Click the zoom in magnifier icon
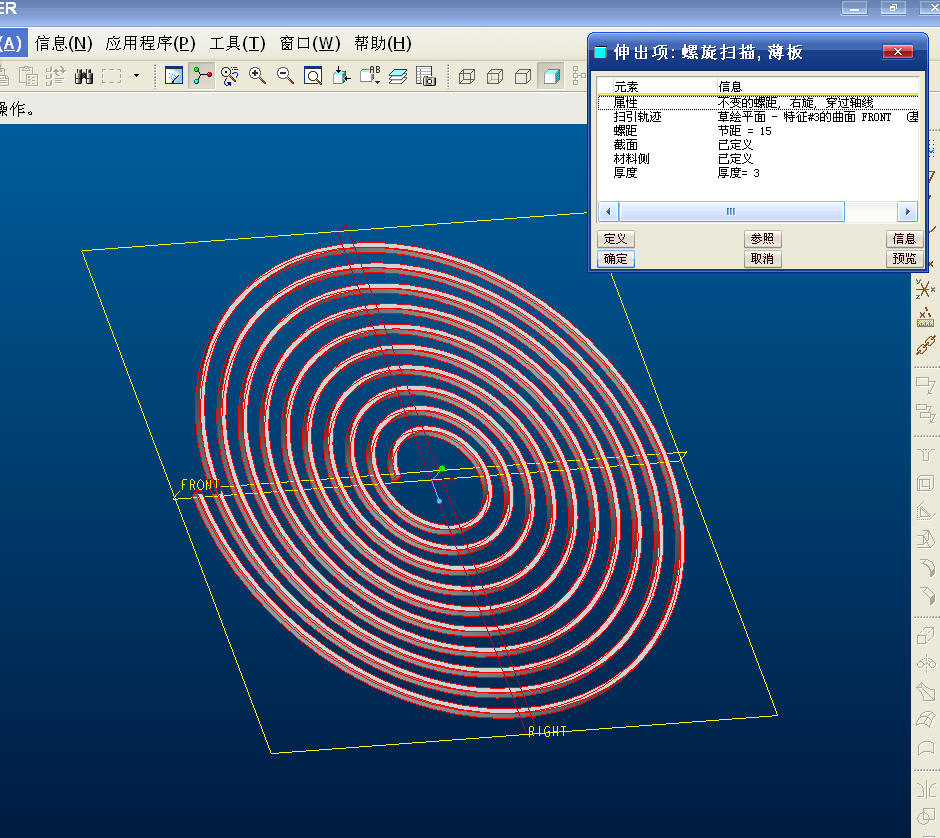The image size is (940, 838). pos(258,76)
